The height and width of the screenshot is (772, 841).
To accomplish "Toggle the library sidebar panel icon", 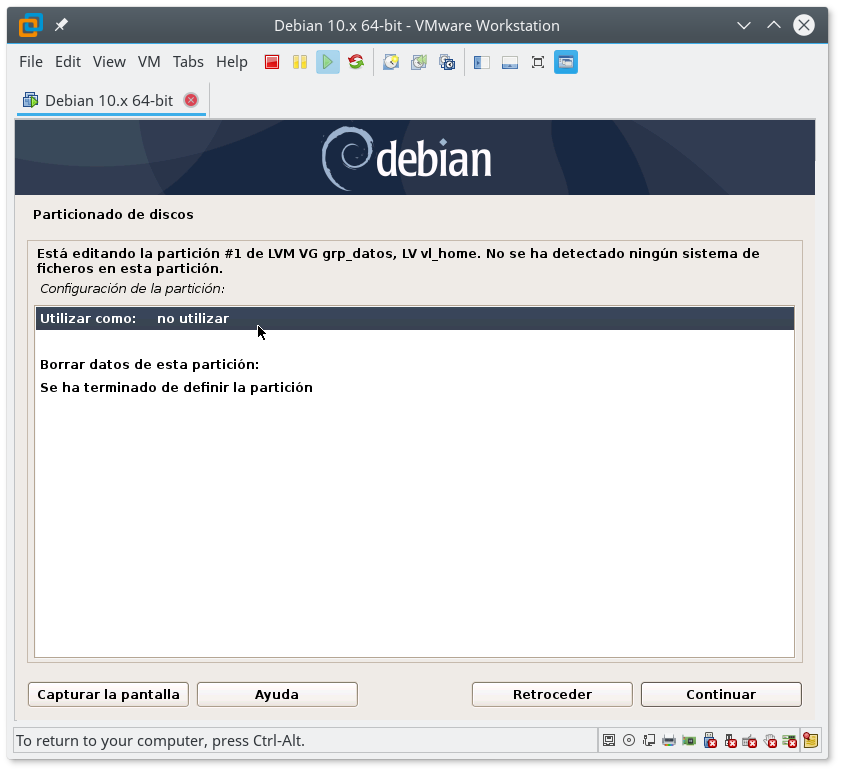I will [x=482, y=62].
